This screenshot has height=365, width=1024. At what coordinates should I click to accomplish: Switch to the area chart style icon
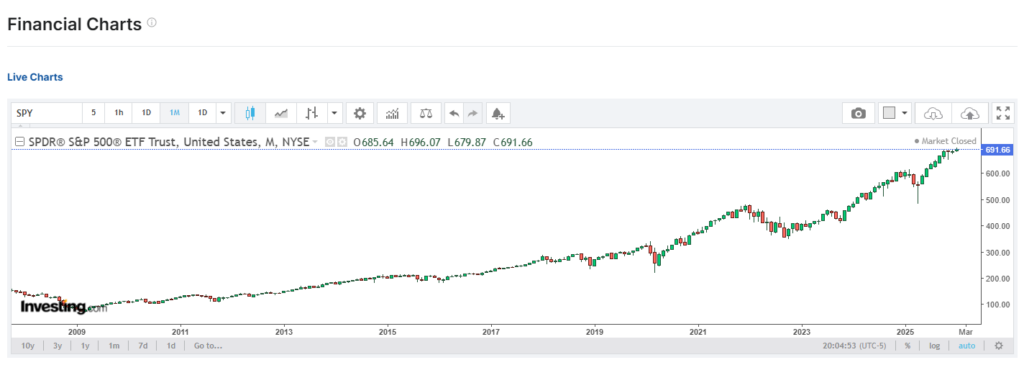coord(281,113)
